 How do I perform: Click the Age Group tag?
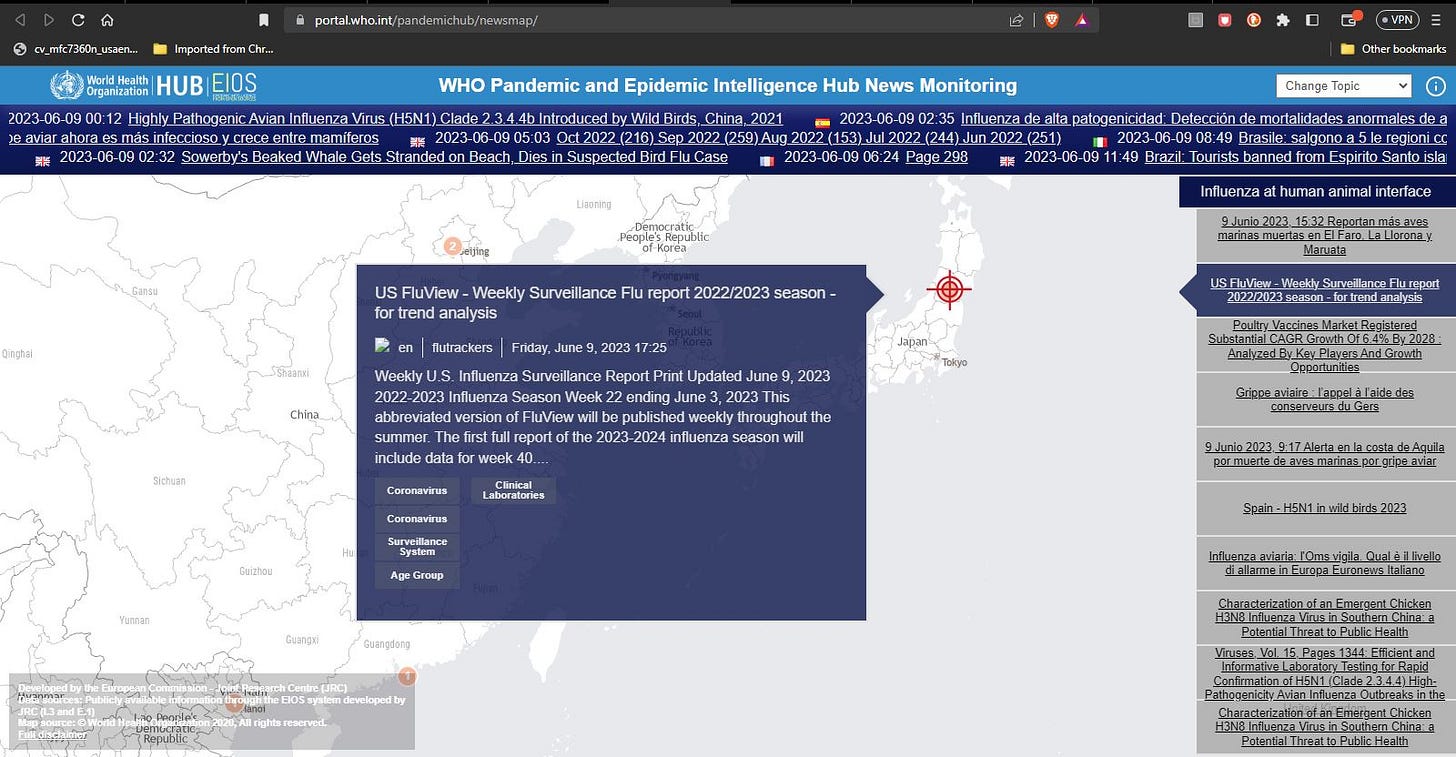pos(417,575)
